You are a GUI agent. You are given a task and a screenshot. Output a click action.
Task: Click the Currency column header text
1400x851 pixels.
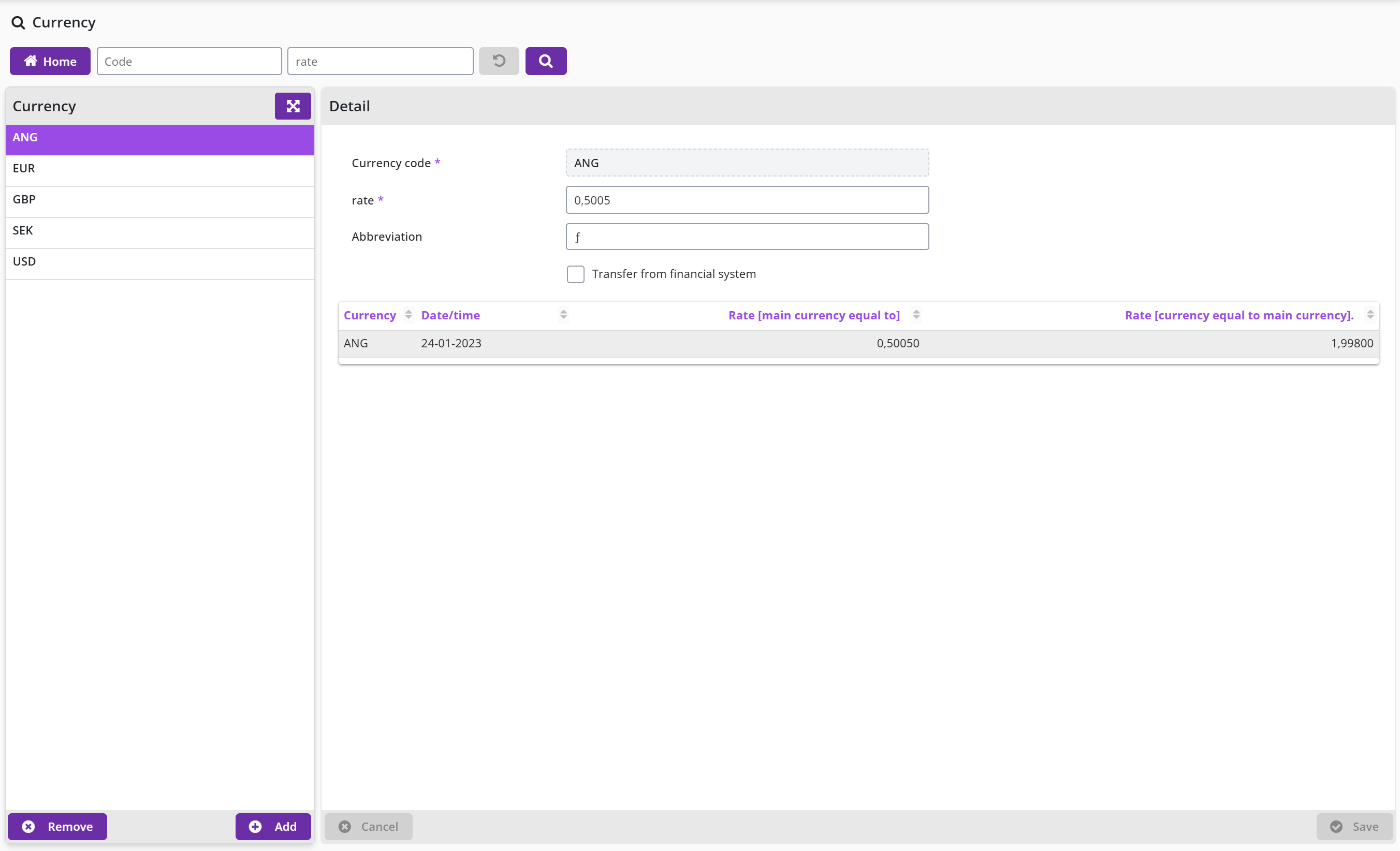[x=370, y=315]
